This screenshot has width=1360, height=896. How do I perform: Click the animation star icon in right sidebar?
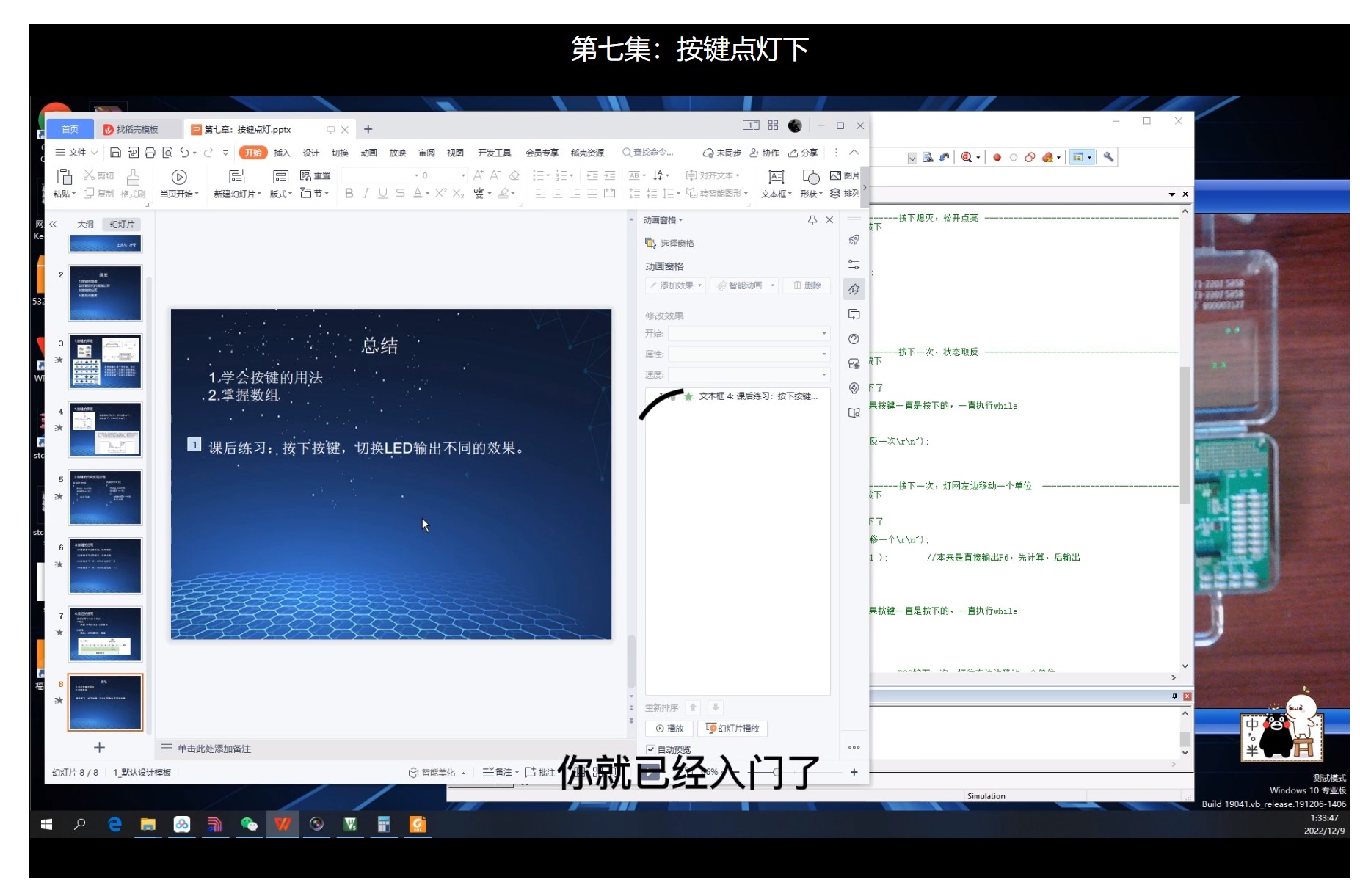click(854, 289)
